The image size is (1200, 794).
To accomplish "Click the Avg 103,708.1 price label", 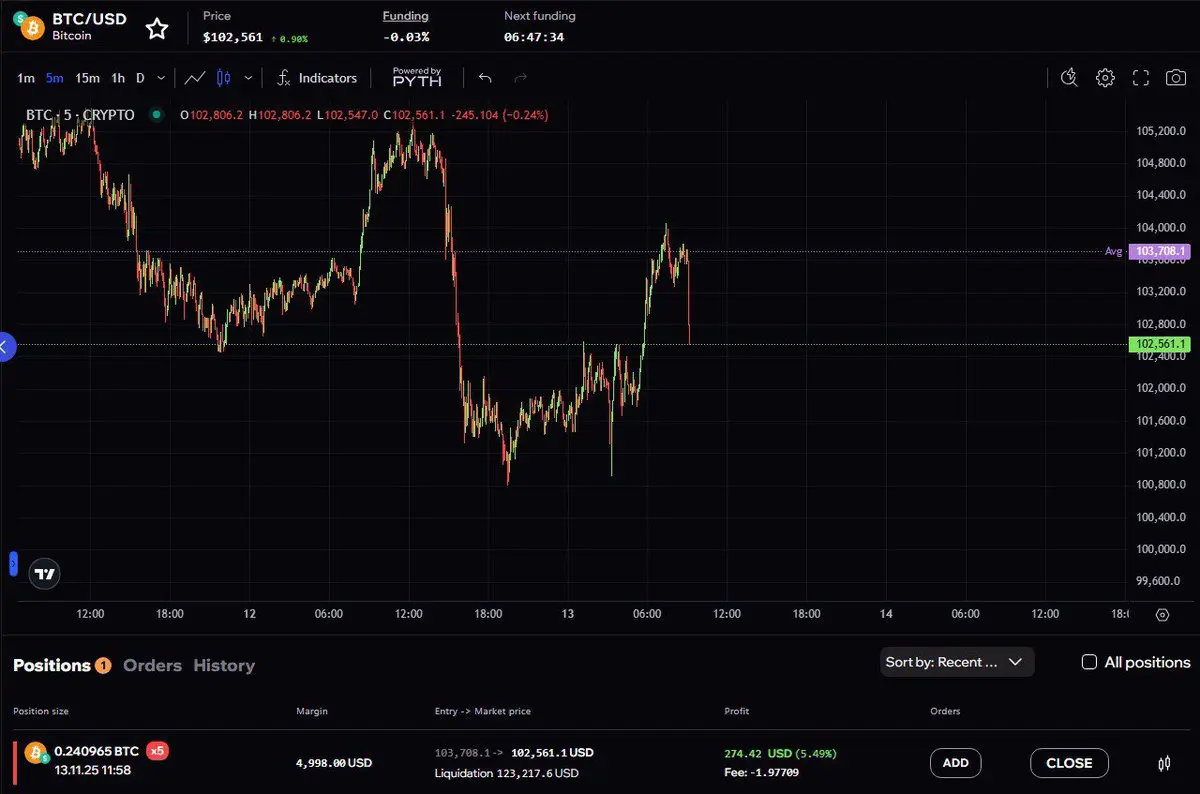I will point(1158,251).
